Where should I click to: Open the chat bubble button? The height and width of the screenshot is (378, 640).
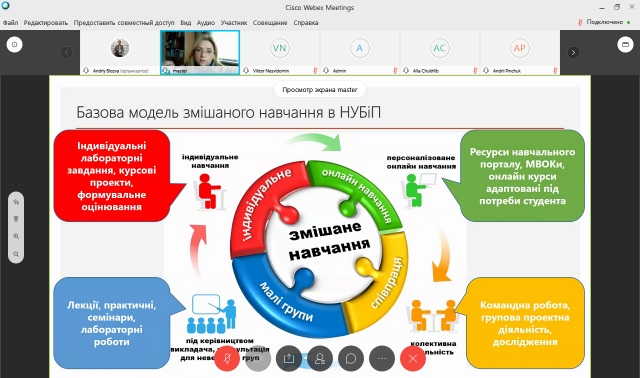(x=351, y=358)
